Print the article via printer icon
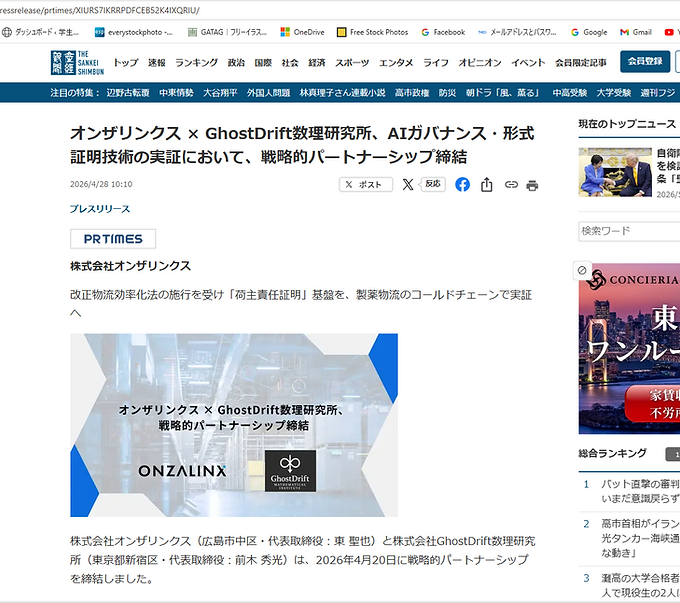 (532, 186)
